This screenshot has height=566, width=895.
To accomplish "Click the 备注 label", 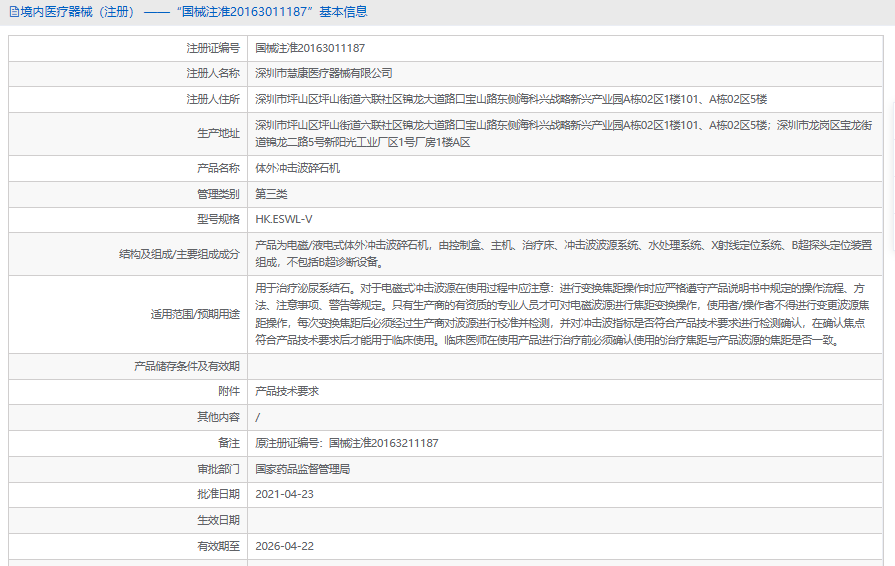I will (229, 443).
